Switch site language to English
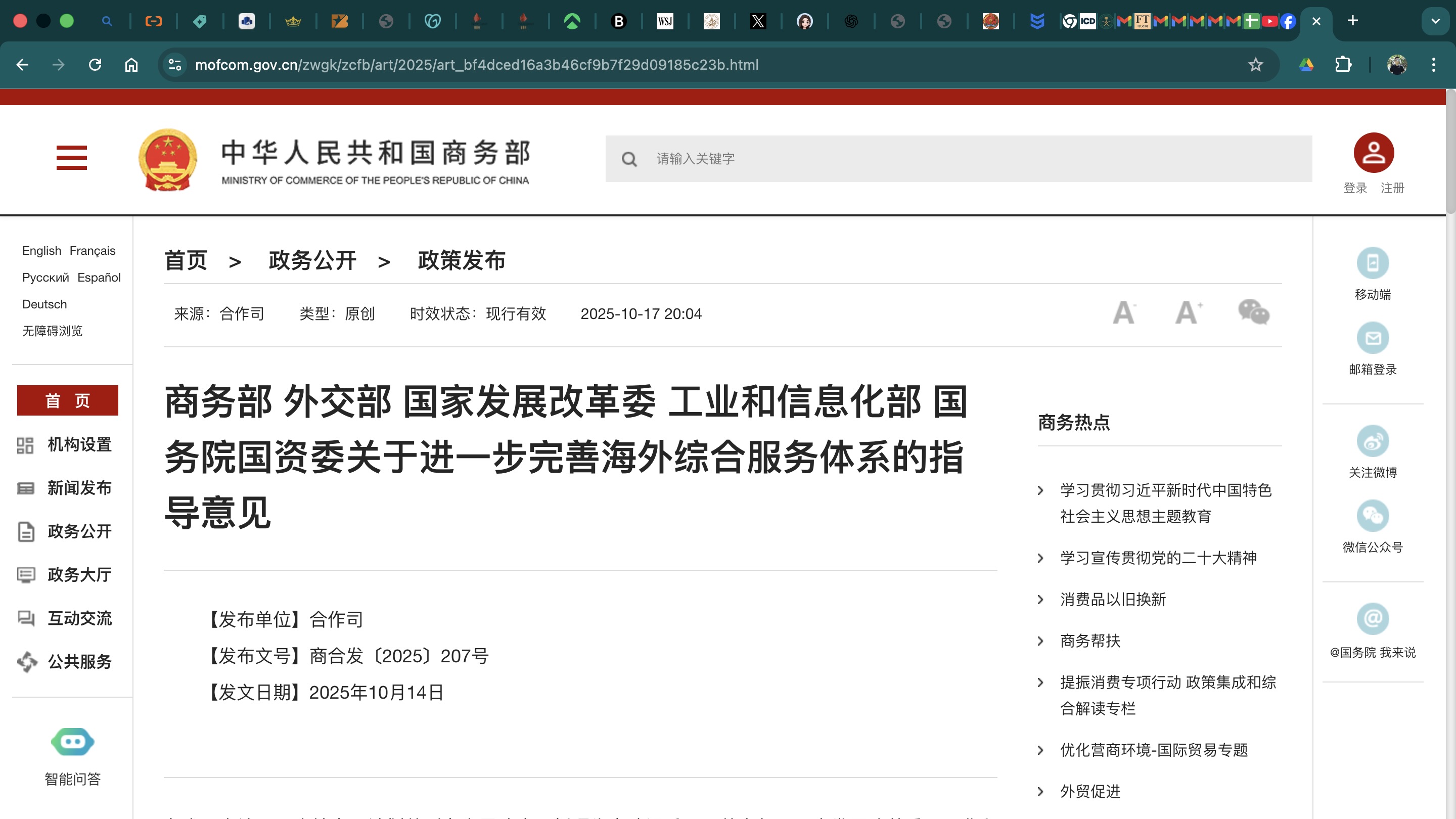 41,250
